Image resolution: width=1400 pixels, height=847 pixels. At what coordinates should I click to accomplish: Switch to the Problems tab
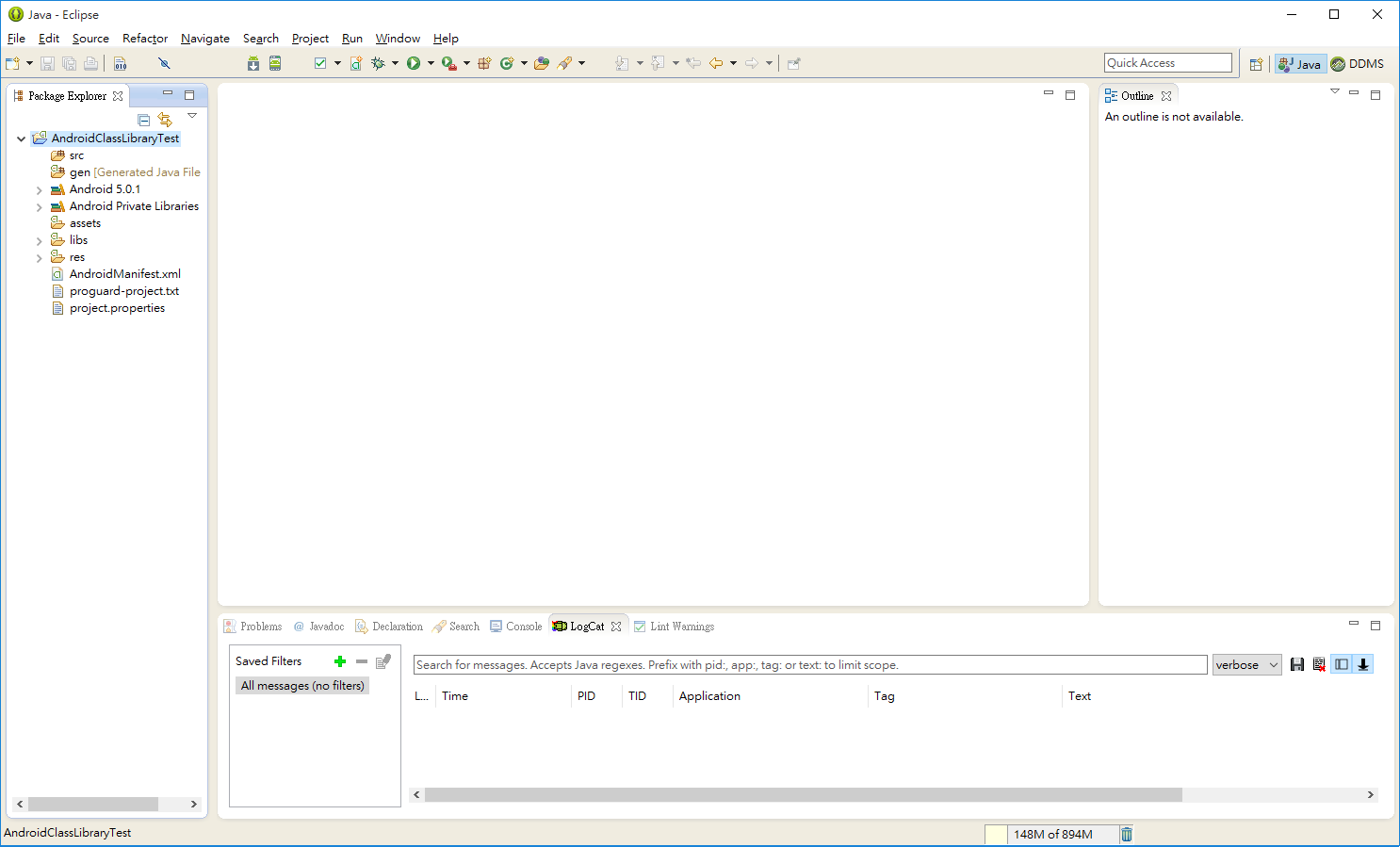point(252,627)
